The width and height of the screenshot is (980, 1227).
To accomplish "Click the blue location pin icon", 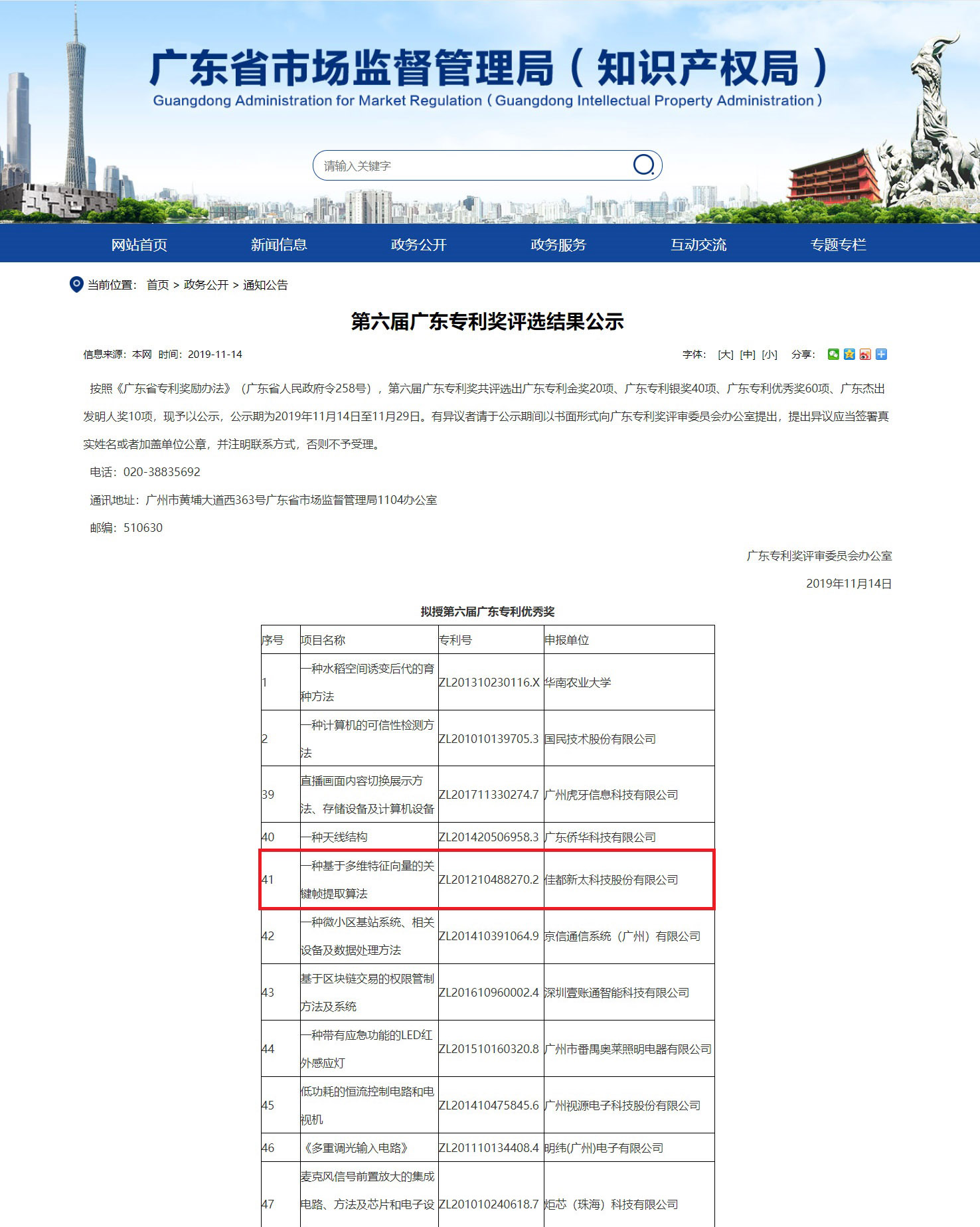I will [x=76, y=285].
